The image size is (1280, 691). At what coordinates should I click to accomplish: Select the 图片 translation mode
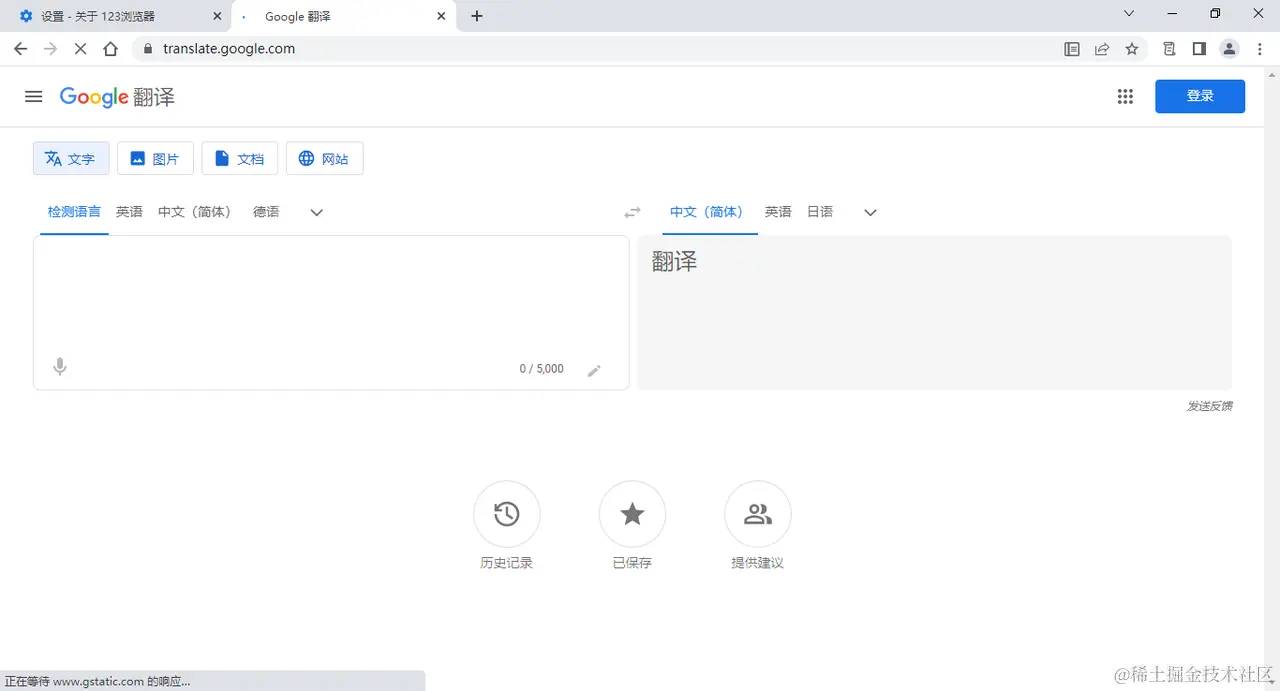coord(155,158)
